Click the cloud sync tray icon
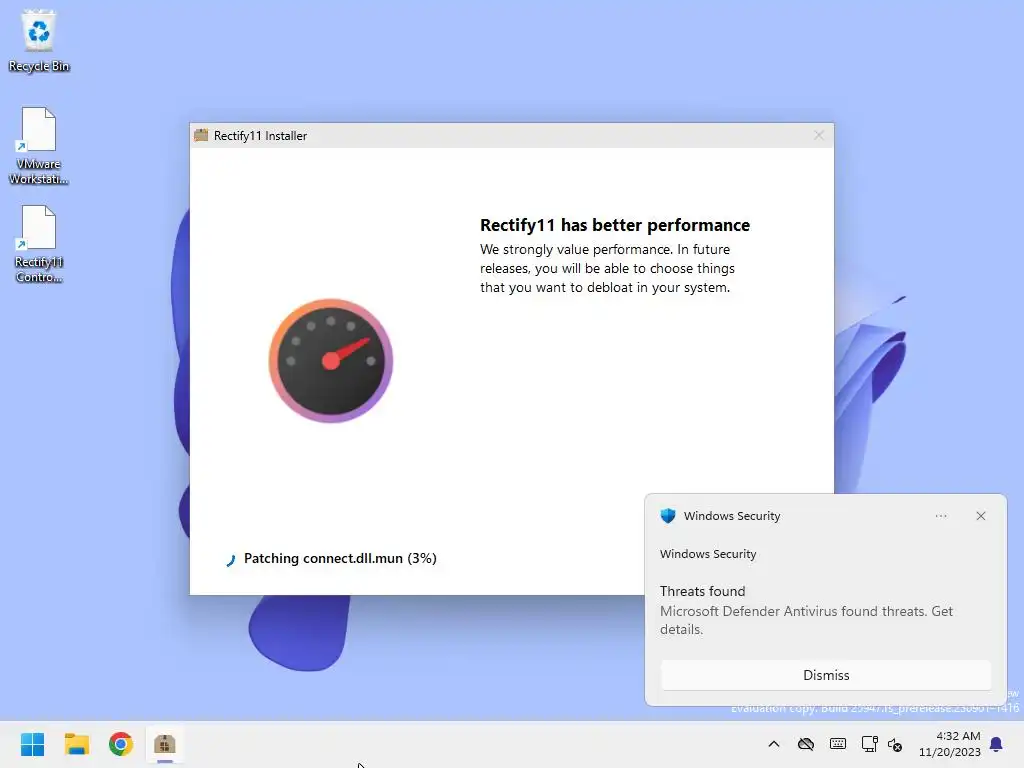This screenshot has width=1024, height=768. click(806, 744)
